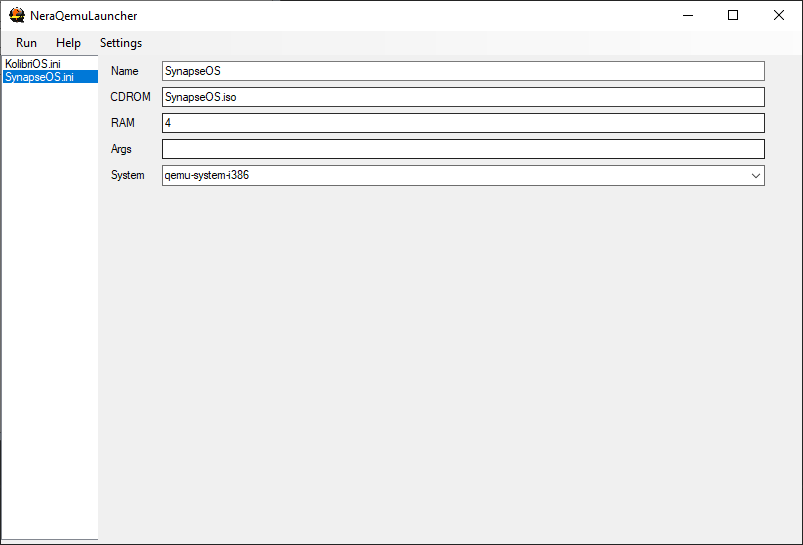
Task: Select the highlighted SynapseOS.ini entry
Action: pos(50,77)
